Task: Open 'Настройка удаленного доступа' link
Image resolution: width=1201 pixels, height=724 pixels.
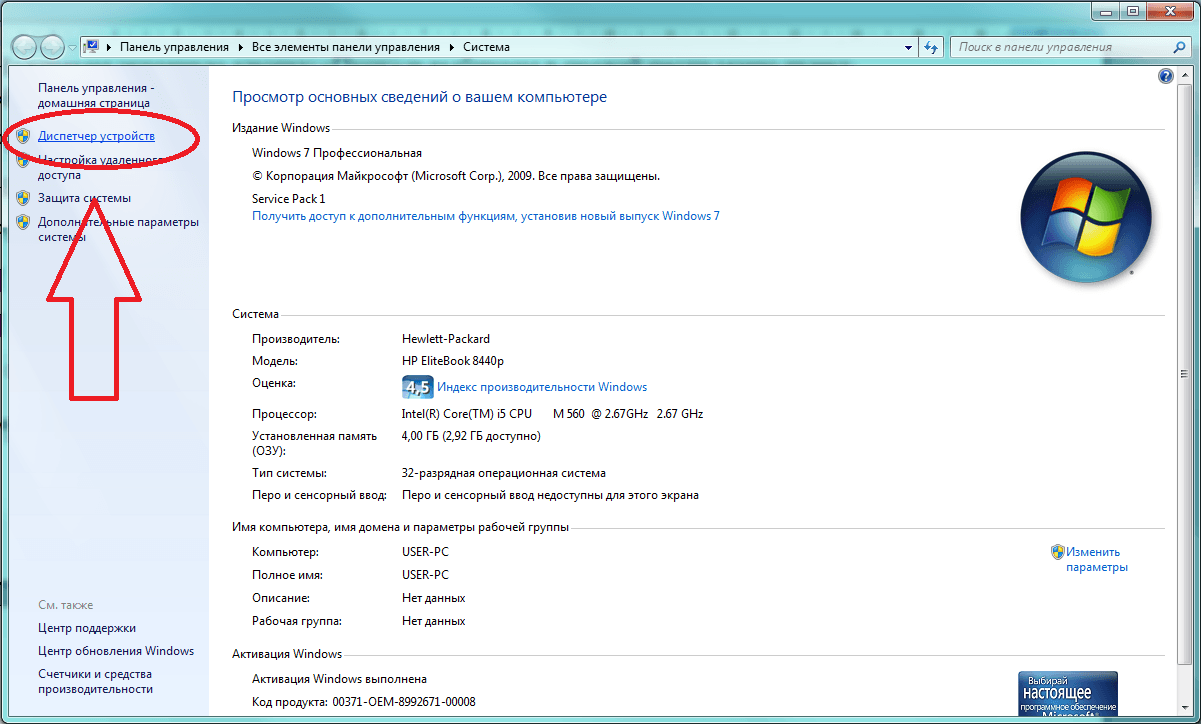Action: point(100,166)
